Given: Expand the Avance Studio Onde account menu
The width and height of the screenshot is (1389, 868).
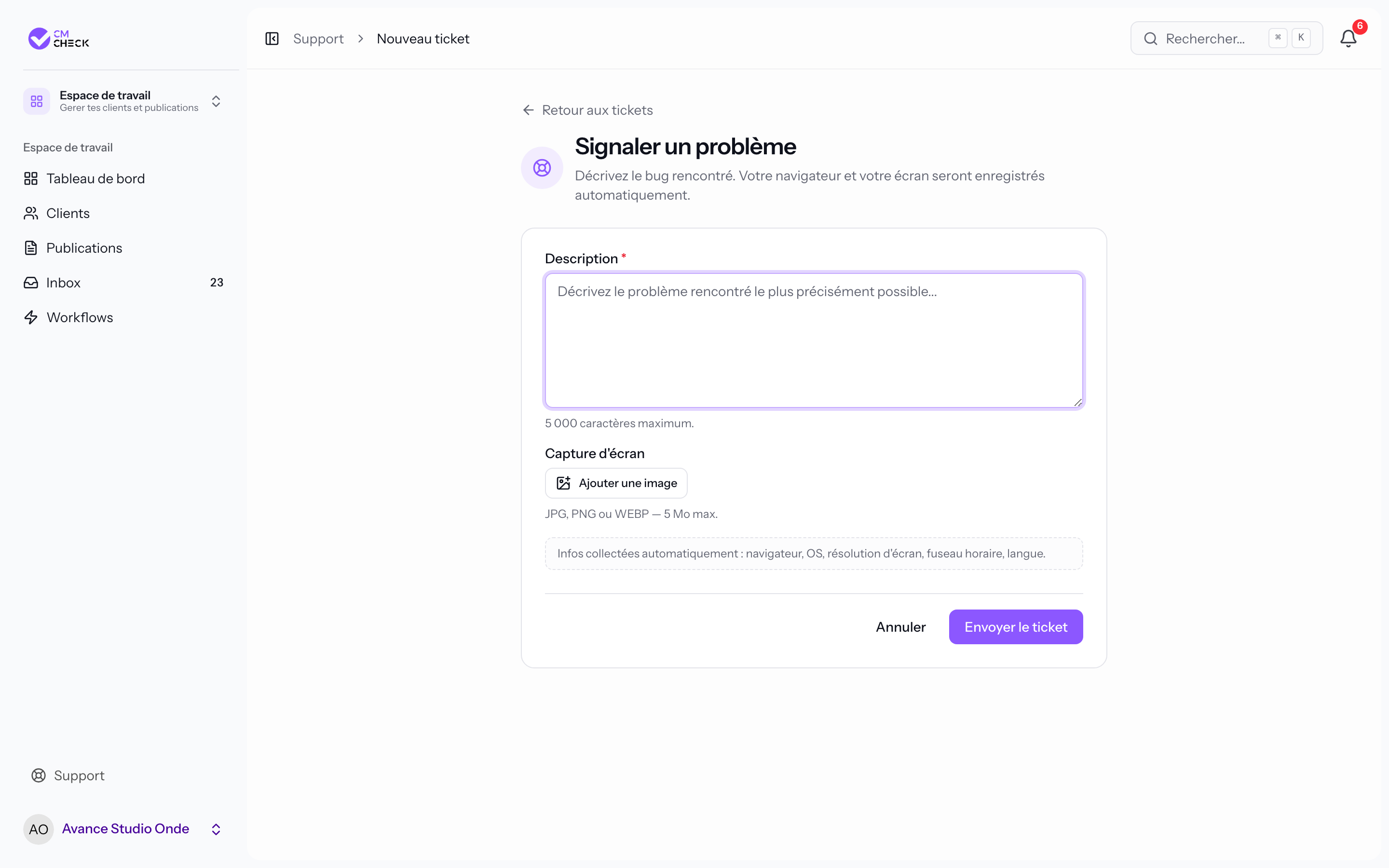Looking at the screenshot, I should pos(216,829).
